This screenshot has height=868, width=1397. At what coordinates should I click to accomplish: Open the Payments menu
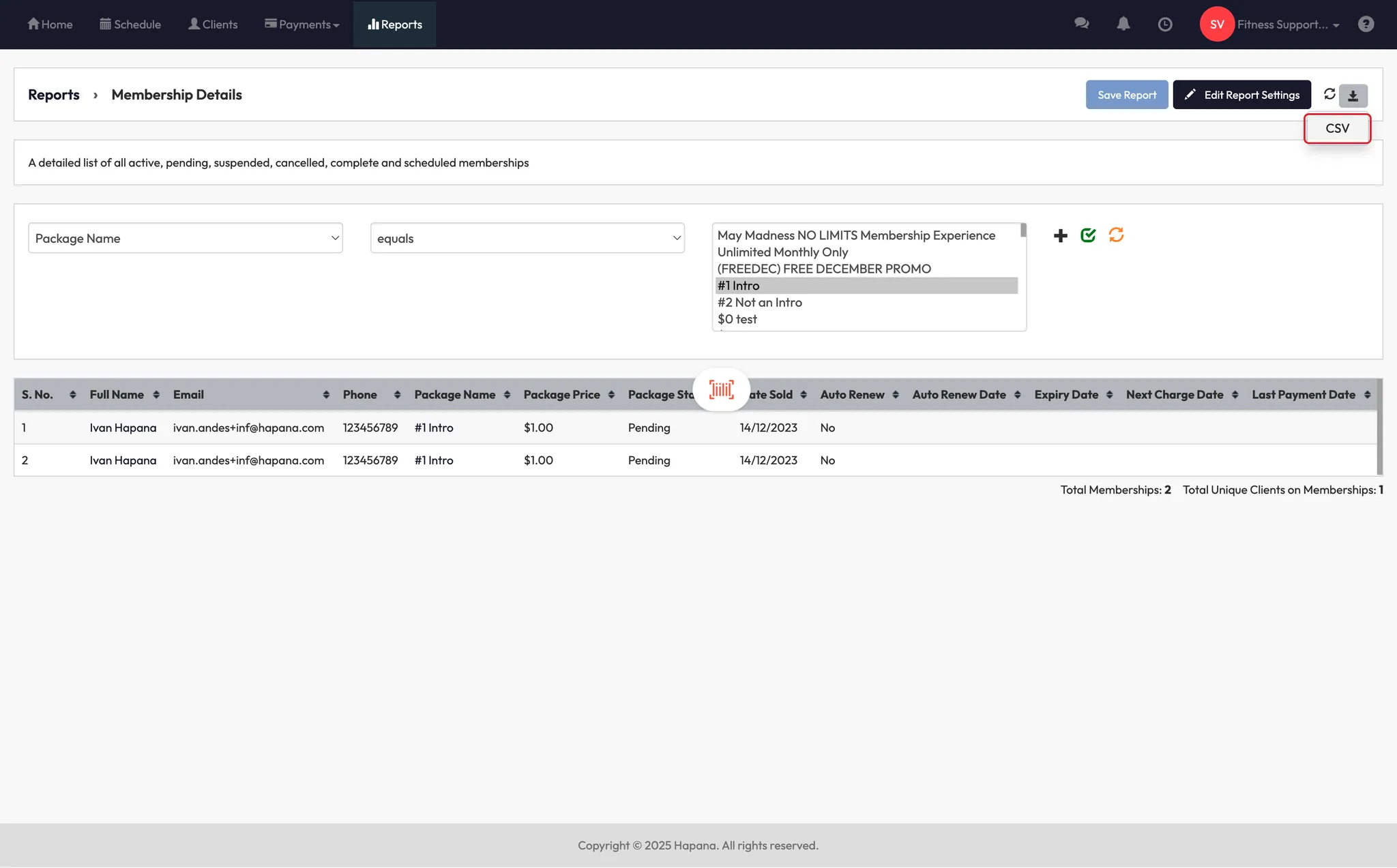(302, 25)
